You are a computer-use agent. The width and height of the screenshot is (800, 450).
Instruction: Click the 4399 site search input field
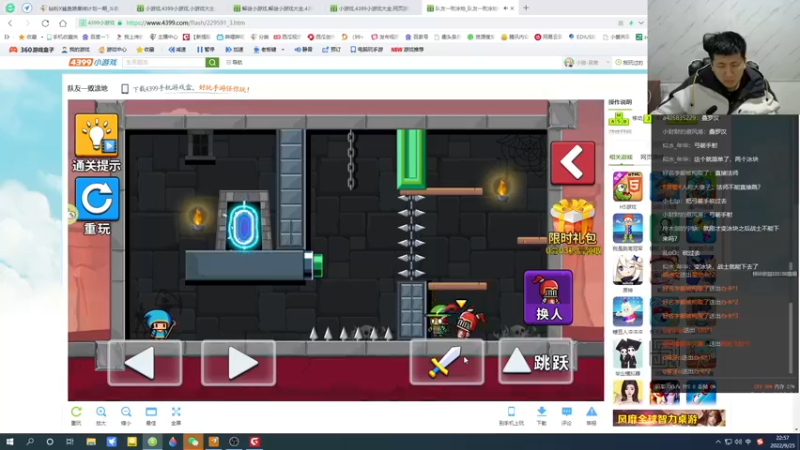tap(164, 62)
